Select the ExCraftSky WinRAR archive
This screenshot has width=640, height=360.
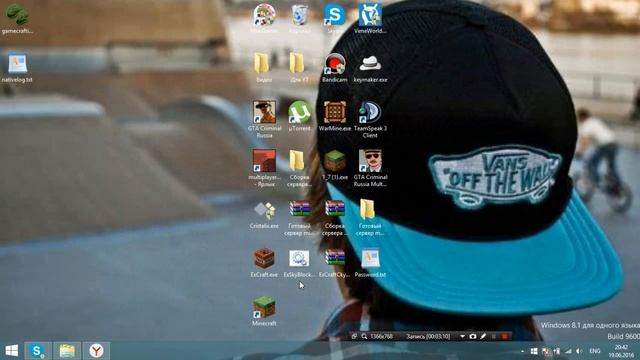335,258
